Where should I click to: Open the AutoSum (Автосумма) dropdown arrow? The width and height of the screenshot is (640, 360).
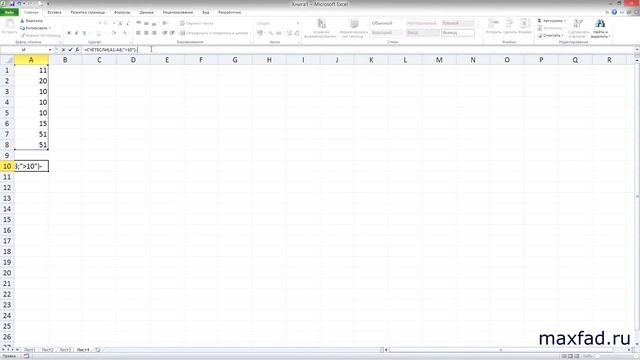[x=565, y=20]
